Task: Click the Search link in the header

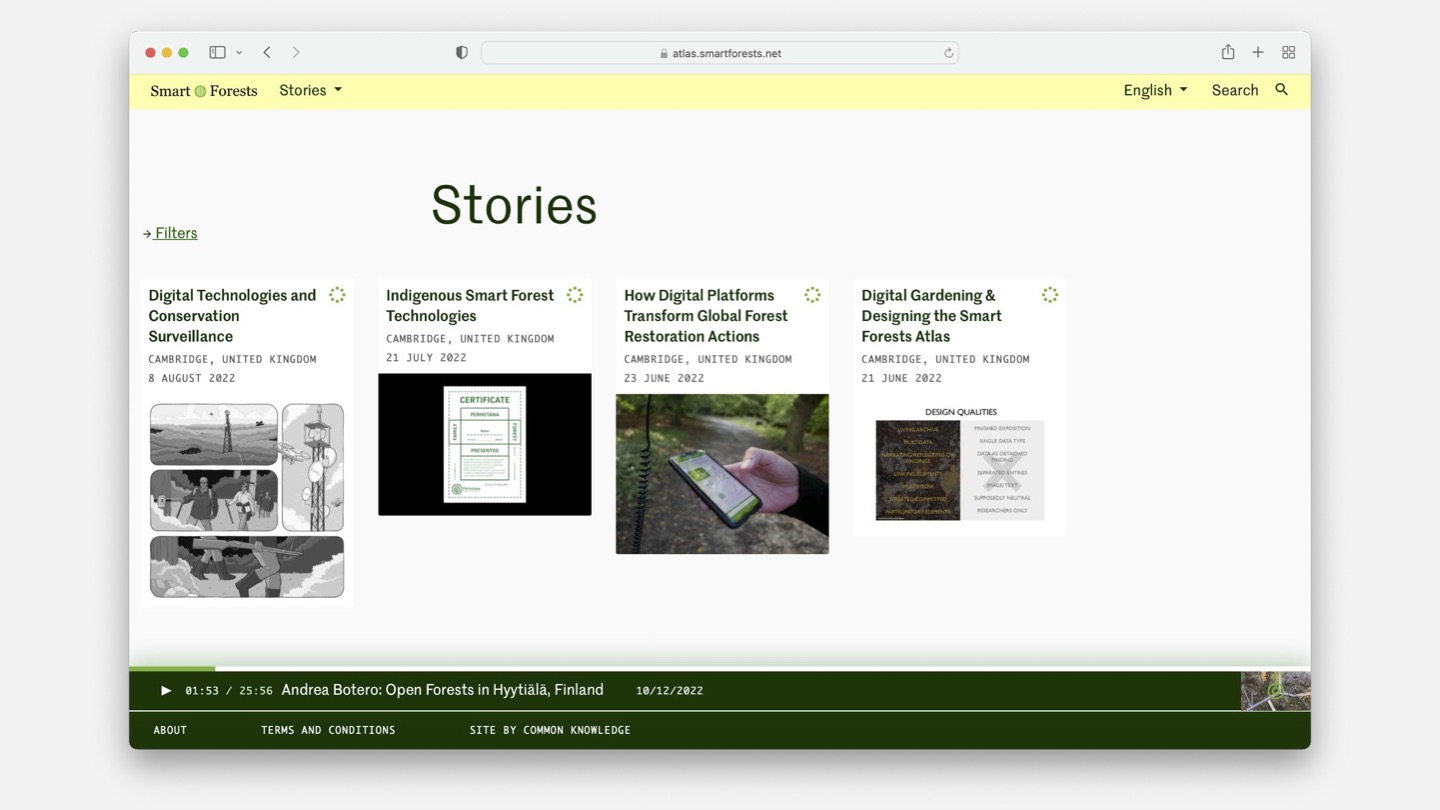Action: (1235, 90)
